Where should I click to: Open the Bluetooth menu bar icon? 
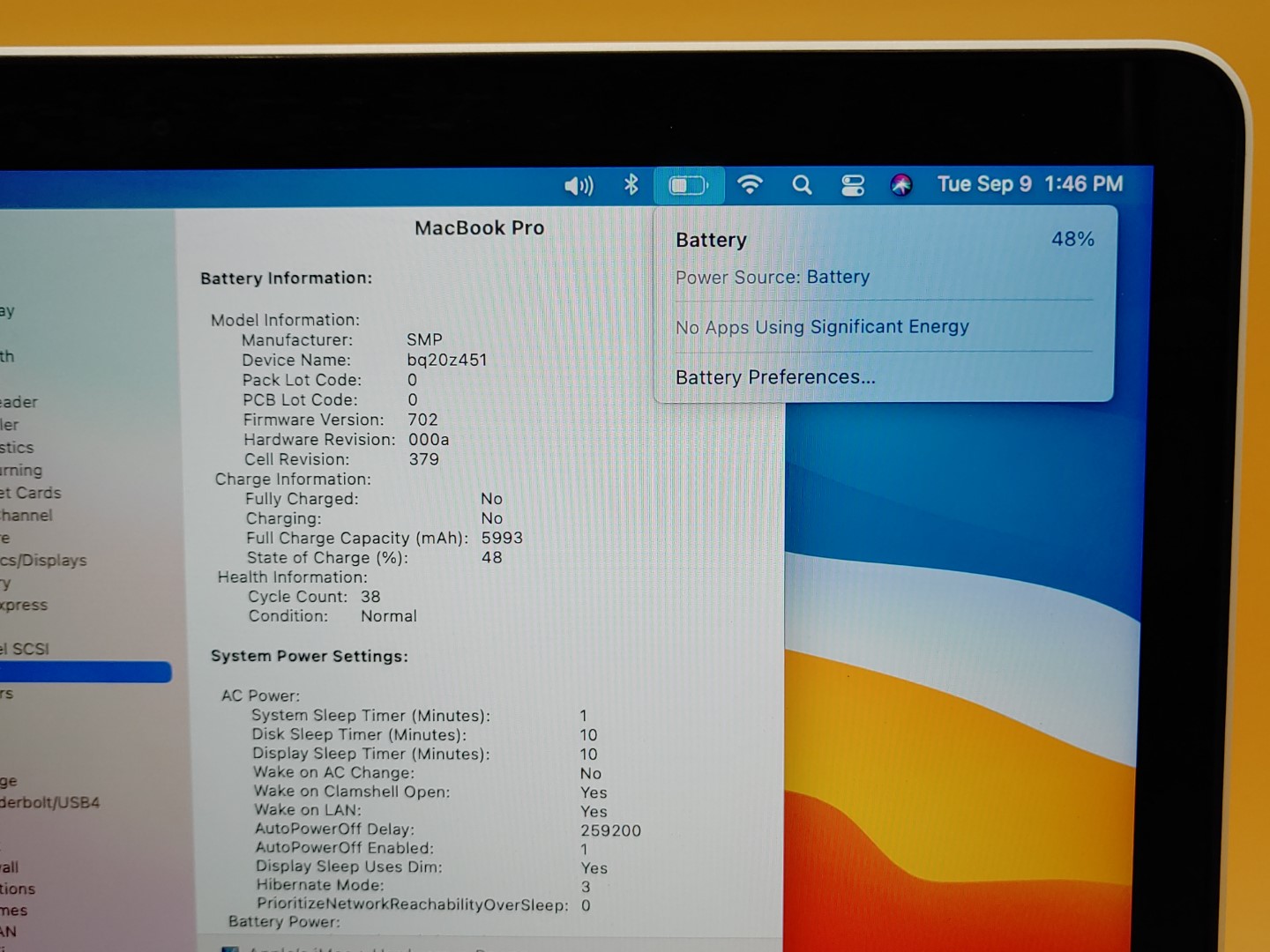click(x=631, y=184)
